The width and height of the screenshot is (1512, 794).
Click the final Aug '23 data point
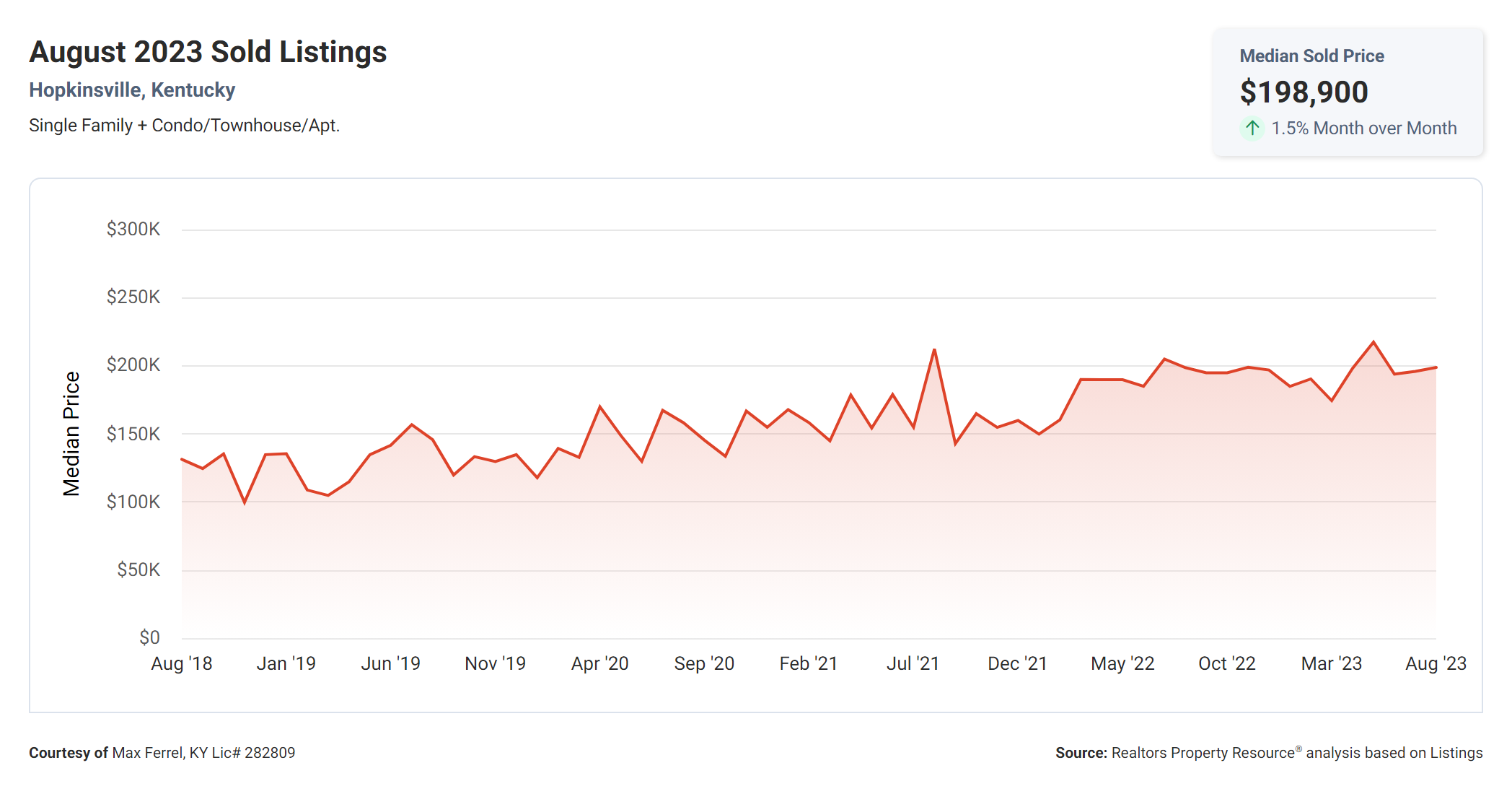point(1436,367)
